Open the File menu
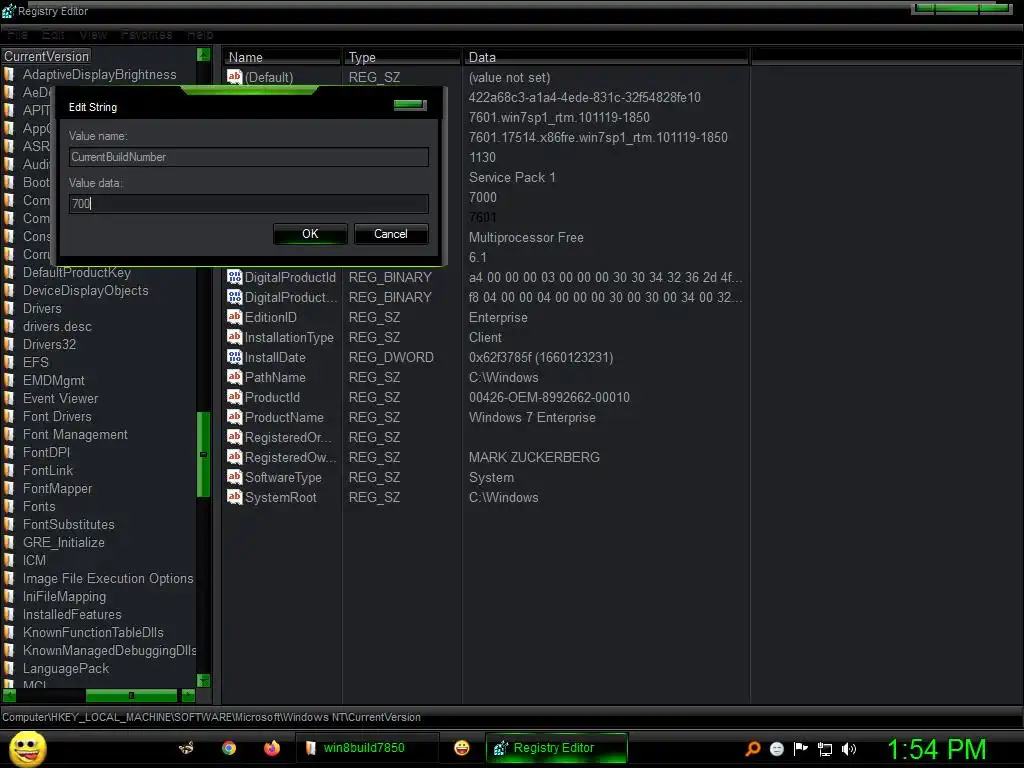1024x768 pixels. click(x=18, y=35)
